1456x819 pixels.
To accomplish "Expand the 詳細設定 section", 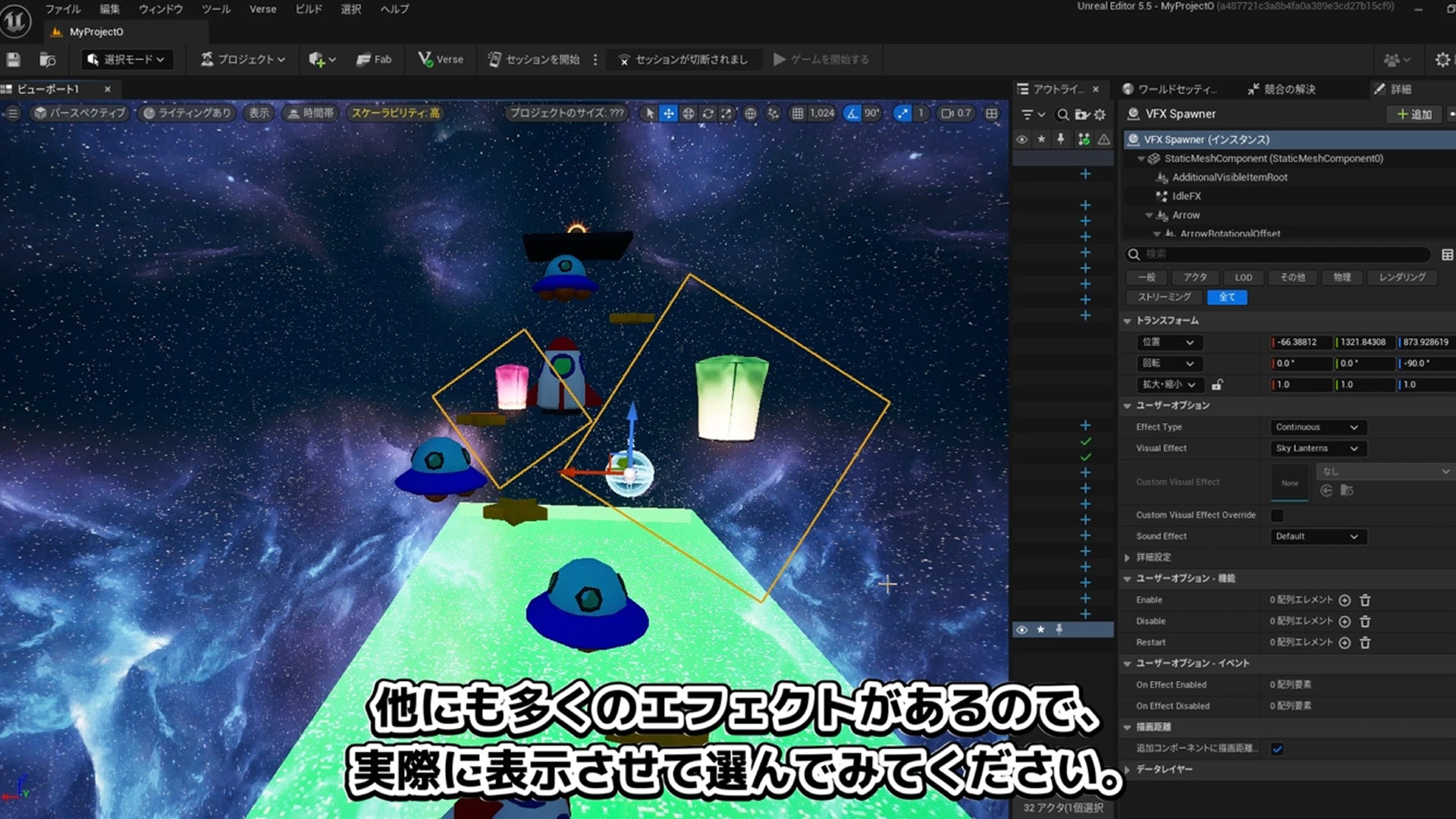I will click(1127, 557).
